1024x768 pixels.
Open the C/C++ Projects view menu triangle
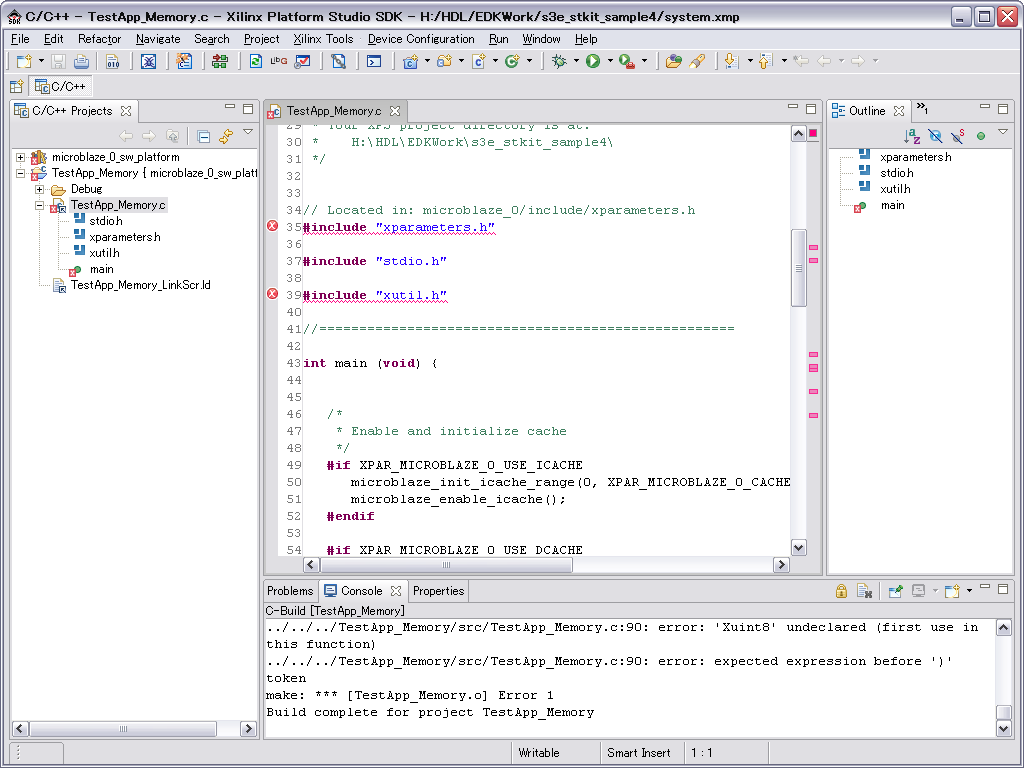click(x=248, y=132)
